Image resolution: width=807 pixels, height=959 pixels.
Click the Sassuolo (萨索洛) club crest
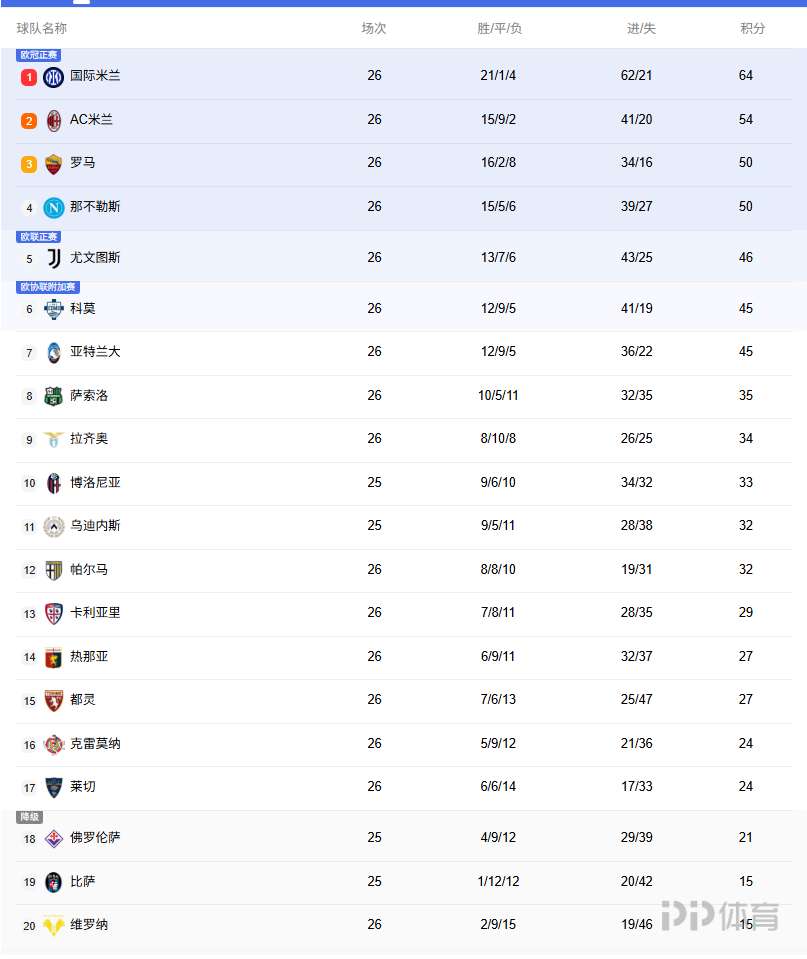(x=54, y=396)
